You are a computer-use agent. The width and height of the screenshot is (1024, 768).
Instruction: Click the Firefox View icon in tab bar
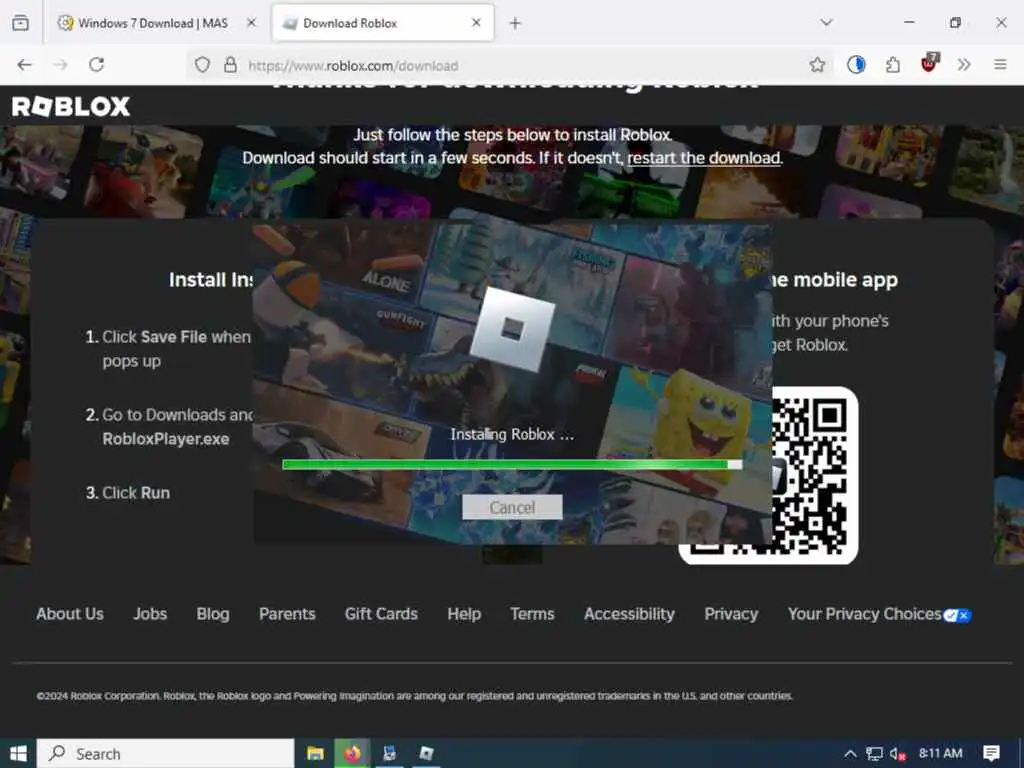coord(20,23)
